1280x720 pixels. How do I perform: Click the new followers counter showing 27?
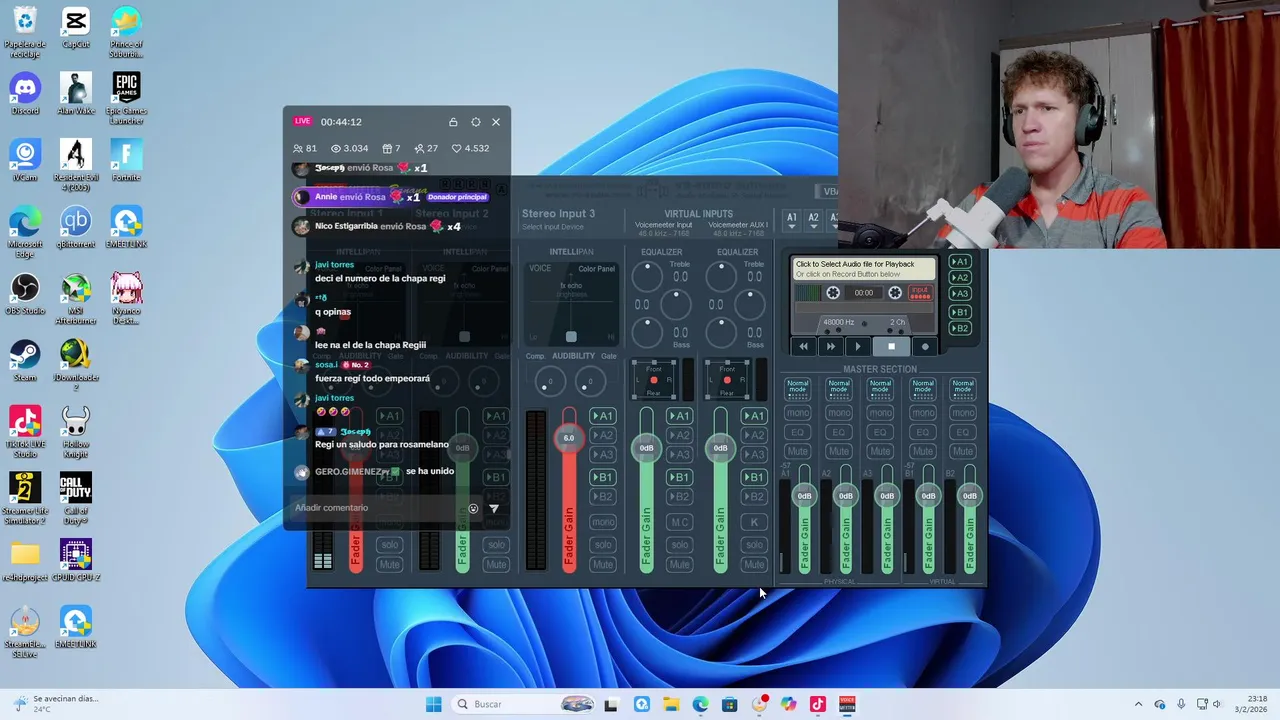click(425, 148)
